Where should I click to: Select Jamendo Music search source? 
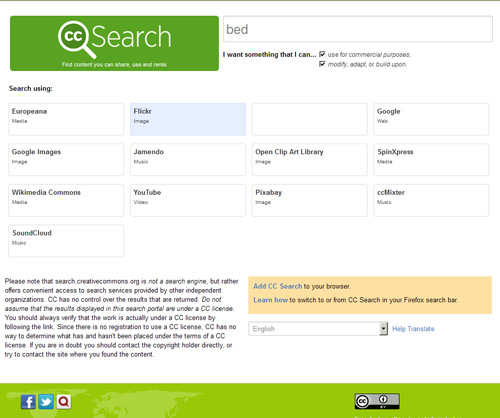coord(188,160)
